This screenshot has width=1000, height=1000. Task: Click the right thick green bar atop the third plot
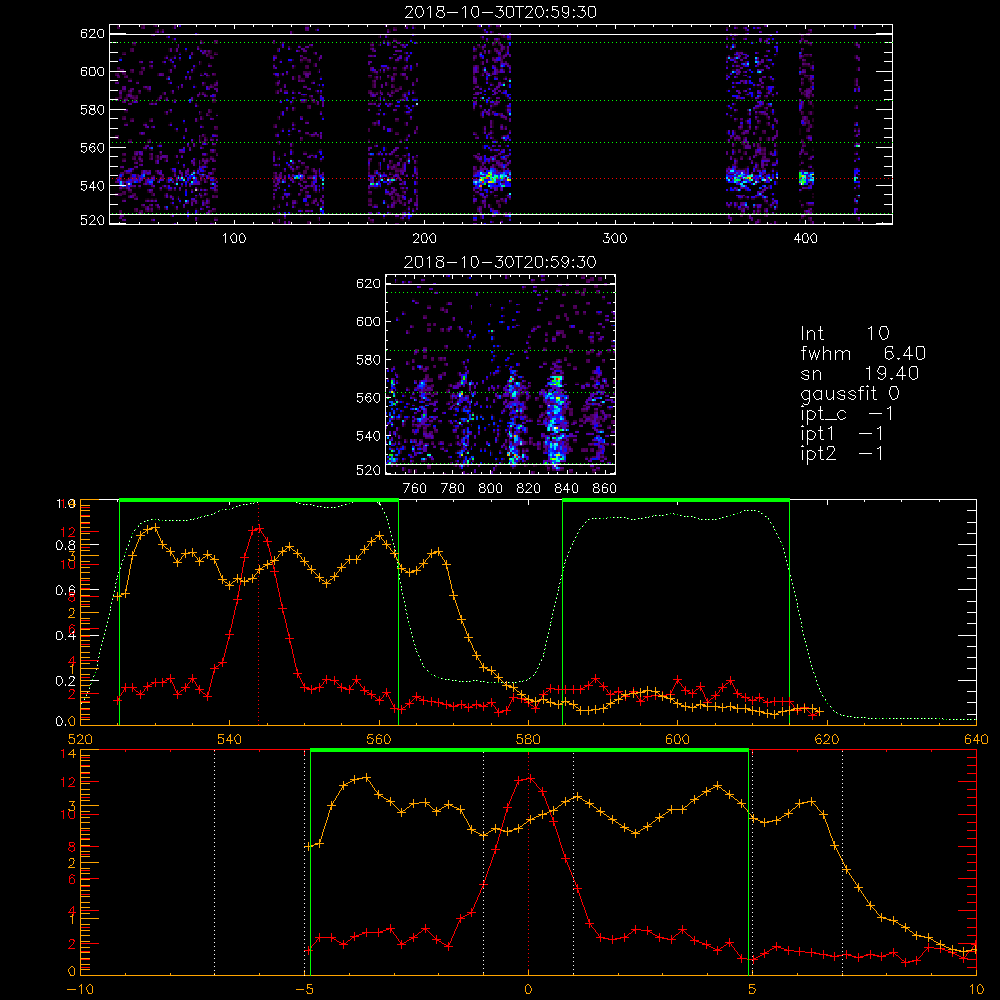[676, 501]
